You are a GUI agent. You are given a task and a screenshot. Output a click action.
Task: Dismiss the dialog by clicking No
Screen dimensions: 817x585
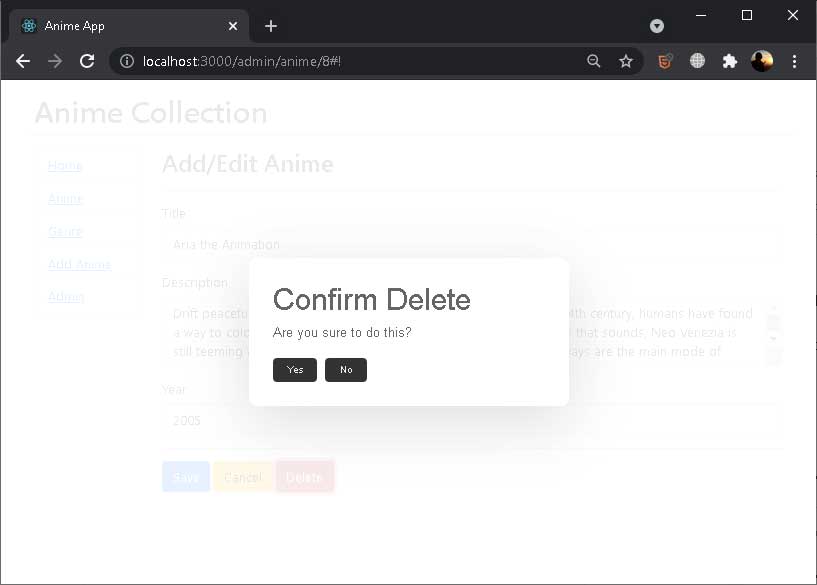[x=345, y=370]
